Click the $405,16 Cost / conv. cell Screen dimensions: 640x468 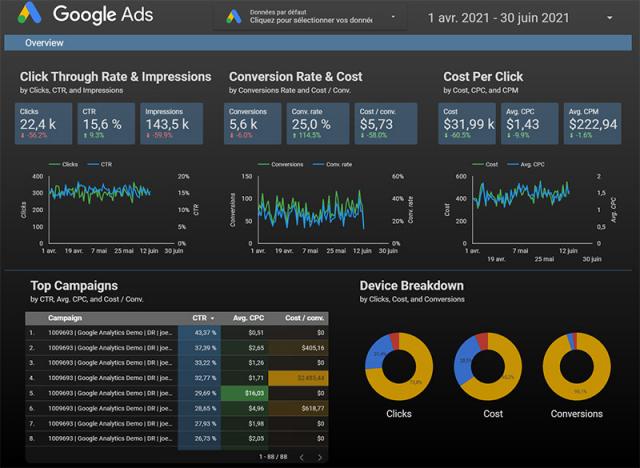coord(298,348)
